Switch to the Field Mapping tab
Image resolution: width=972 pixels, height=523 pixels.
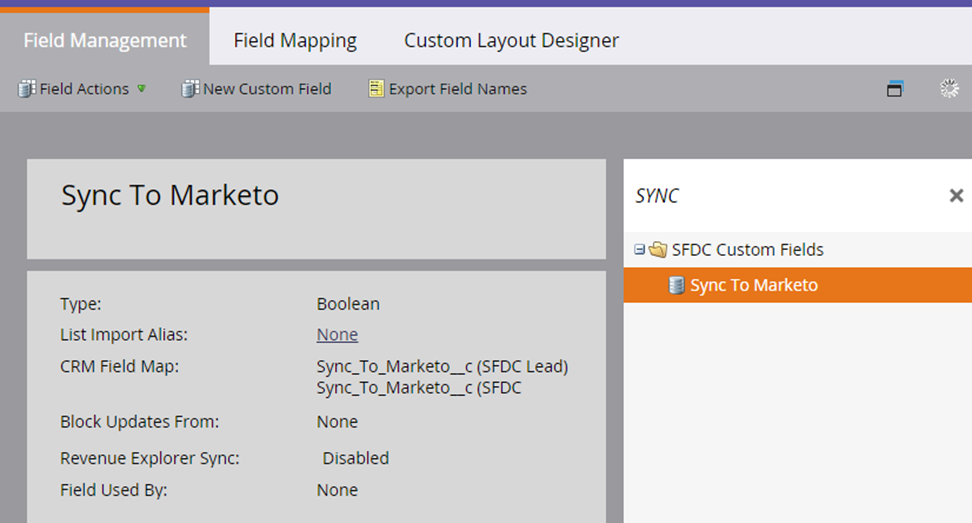(295, 40)
